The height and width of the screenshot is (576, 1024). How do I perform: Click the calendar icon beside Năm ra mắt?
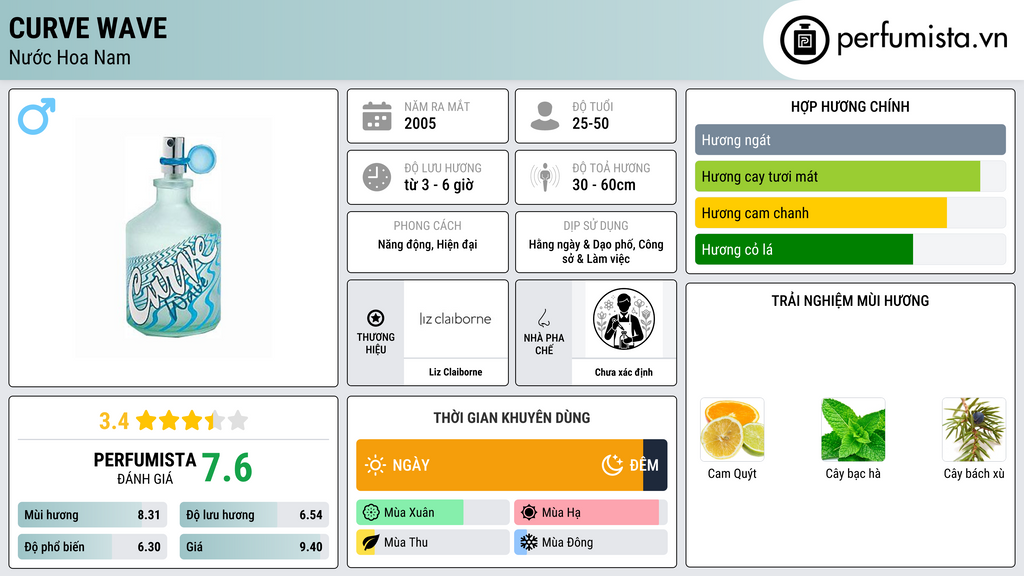coord(377,116)
